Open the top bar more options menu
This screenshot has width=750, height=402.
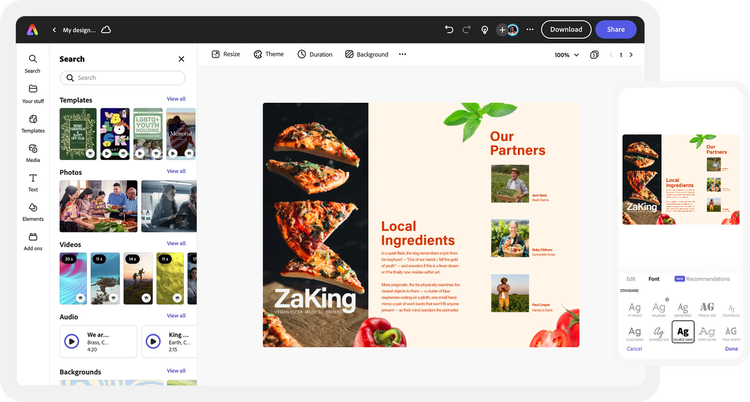coord(530,30)
